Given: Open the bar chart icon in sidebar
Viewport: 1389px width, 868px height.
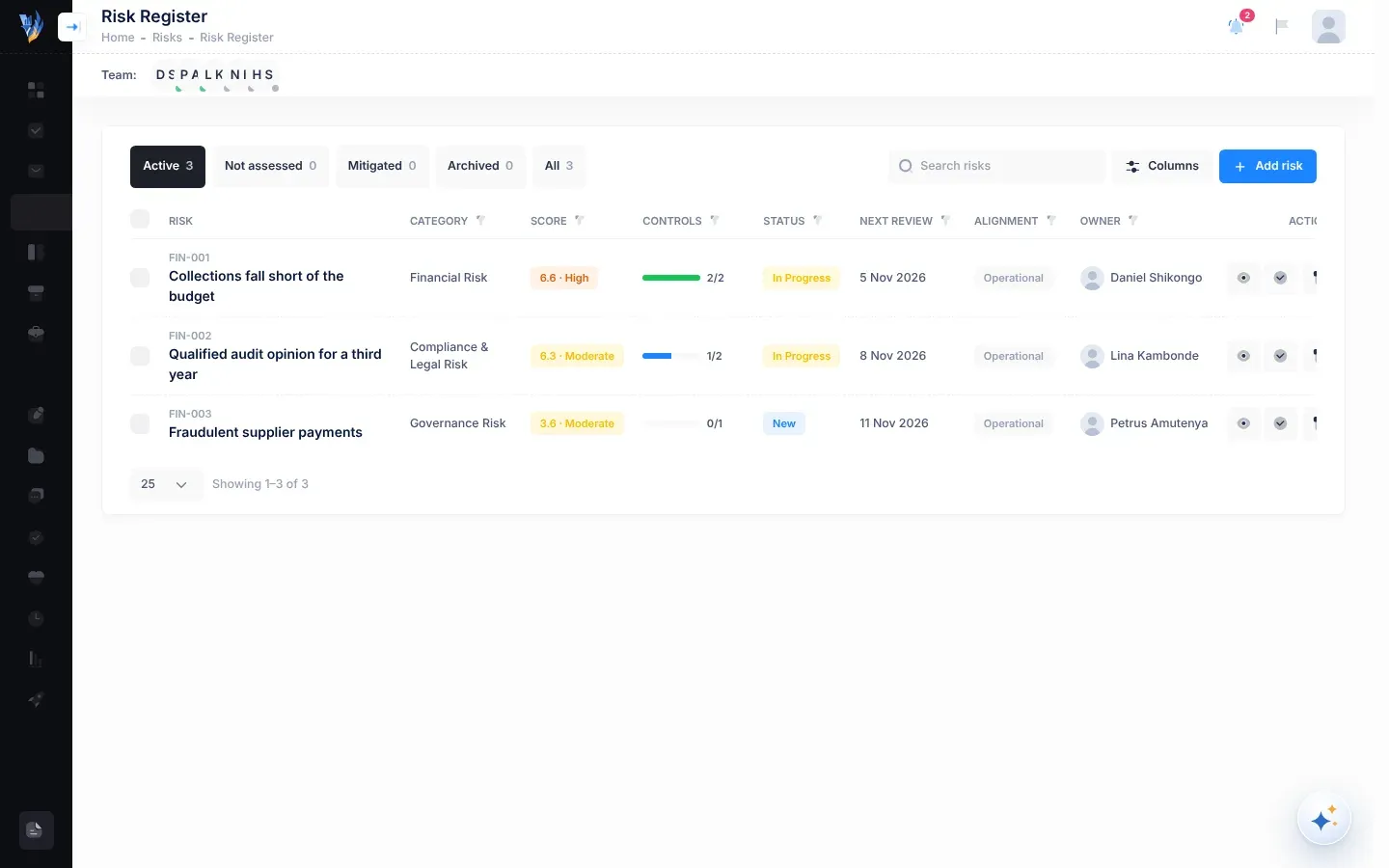Looking at the screenshot, I should 36,659.
